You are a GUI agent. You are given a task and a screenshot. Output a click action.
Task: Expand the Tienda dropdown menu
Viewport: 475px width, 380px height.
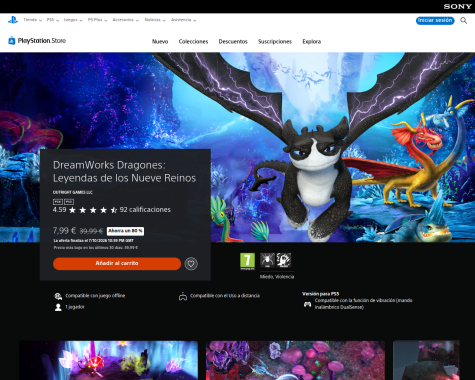point(32,20)
